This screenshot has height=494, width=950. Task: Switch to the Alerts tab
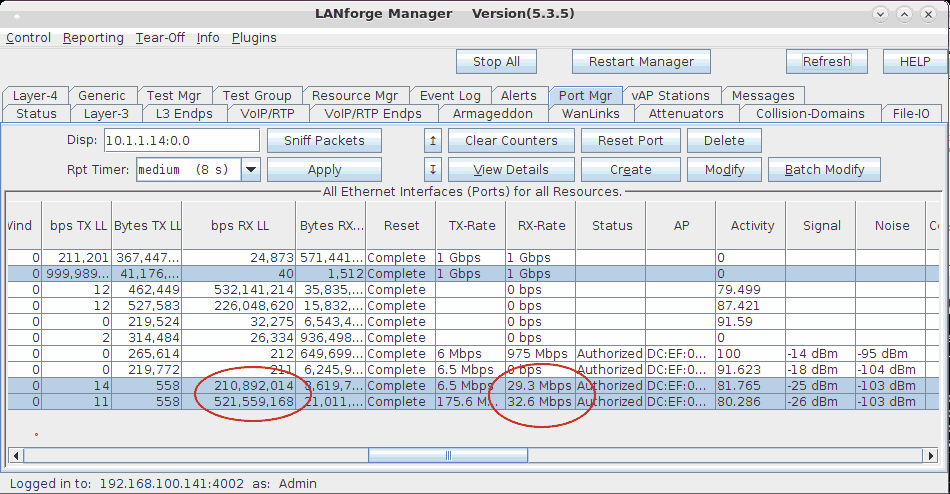pos(519,96)
